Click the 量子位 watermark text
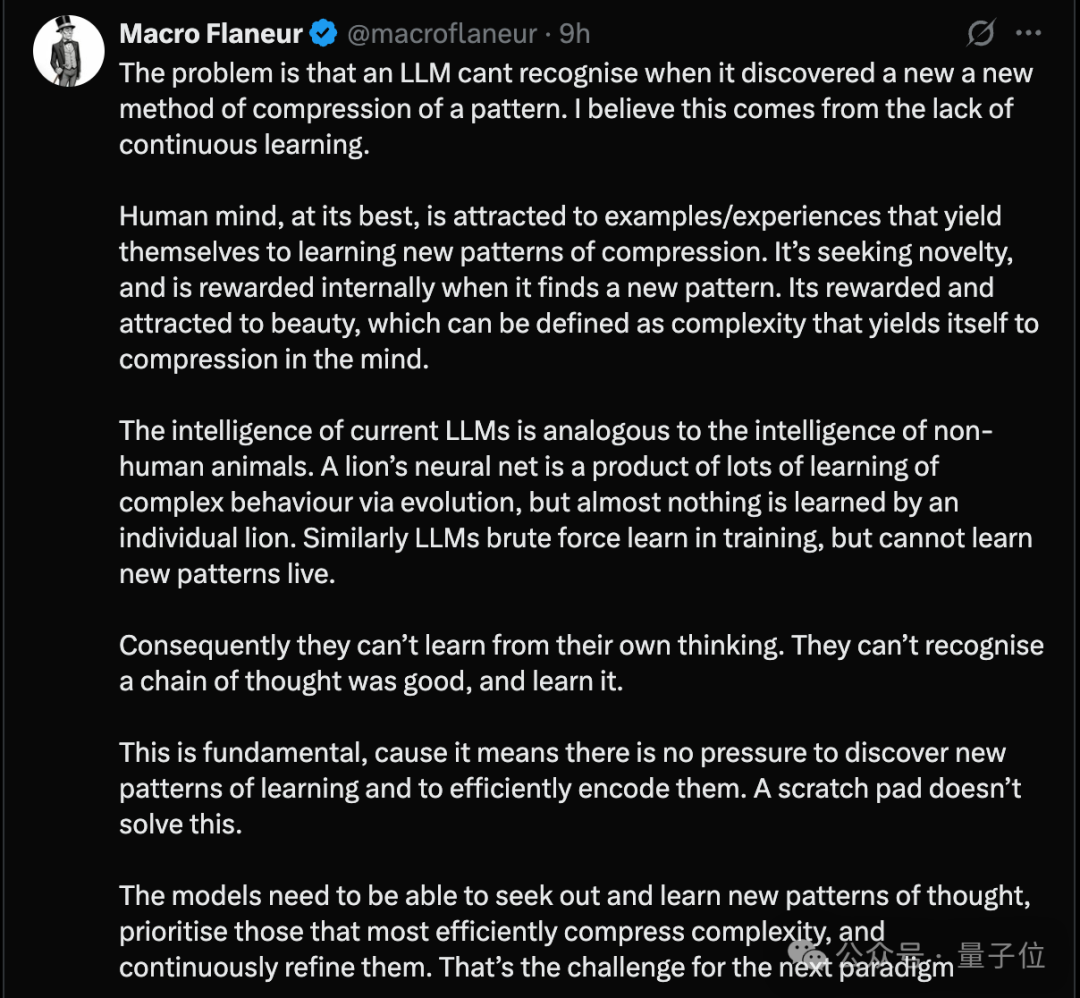 (x=1001, y=955)
